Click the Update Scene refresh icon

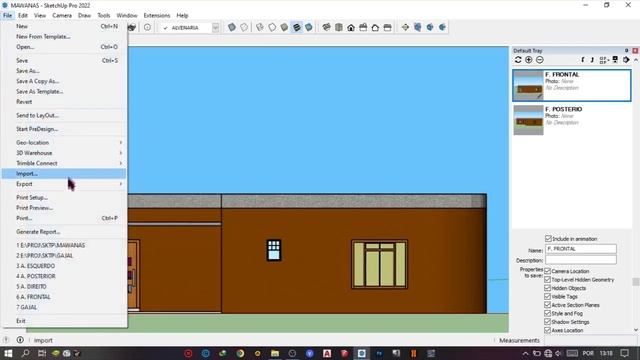coord(518,60)
